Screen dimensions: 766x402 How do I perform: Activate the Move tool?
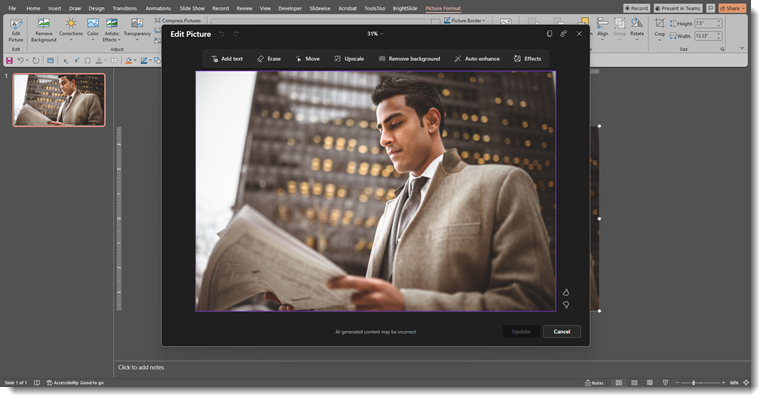(x=308, y=59)
